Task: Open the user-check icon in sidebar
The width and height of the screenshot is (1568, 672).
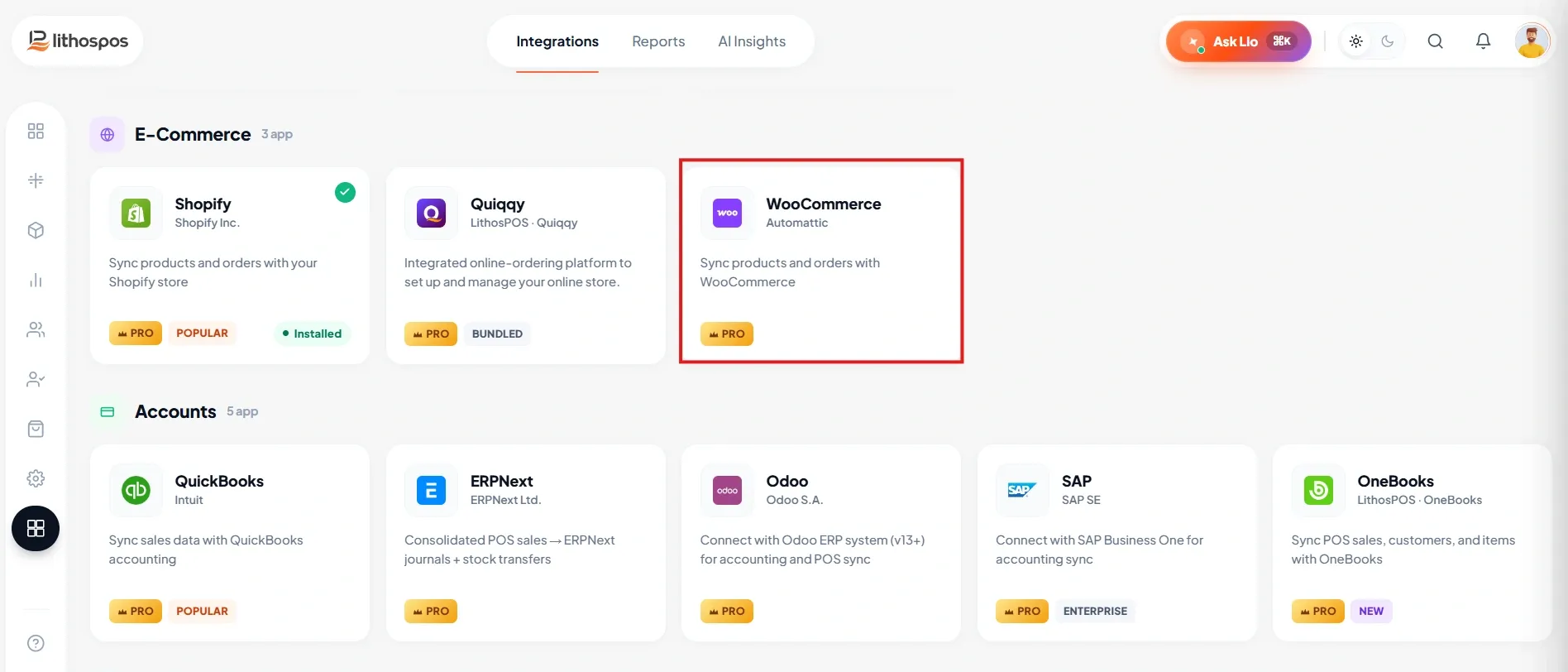Action: coord(36,379)
